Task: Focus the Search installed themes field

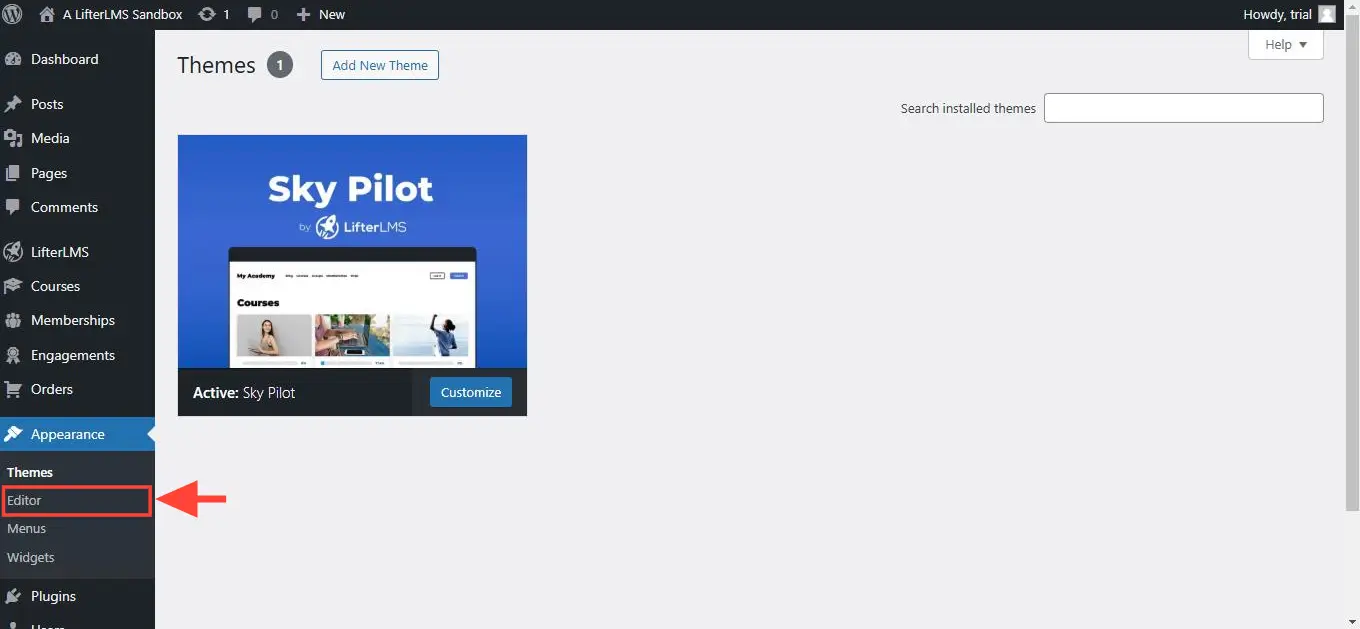Action: pyautogui.click(x=1184, y=108)
